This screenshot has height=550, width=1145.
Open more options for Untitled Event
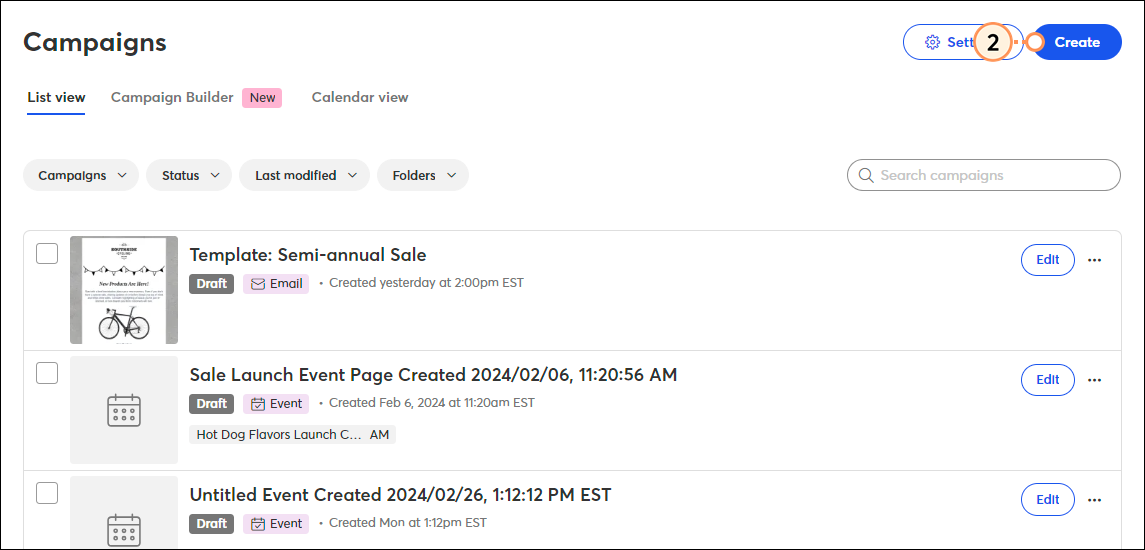[x=1094, y=499]
